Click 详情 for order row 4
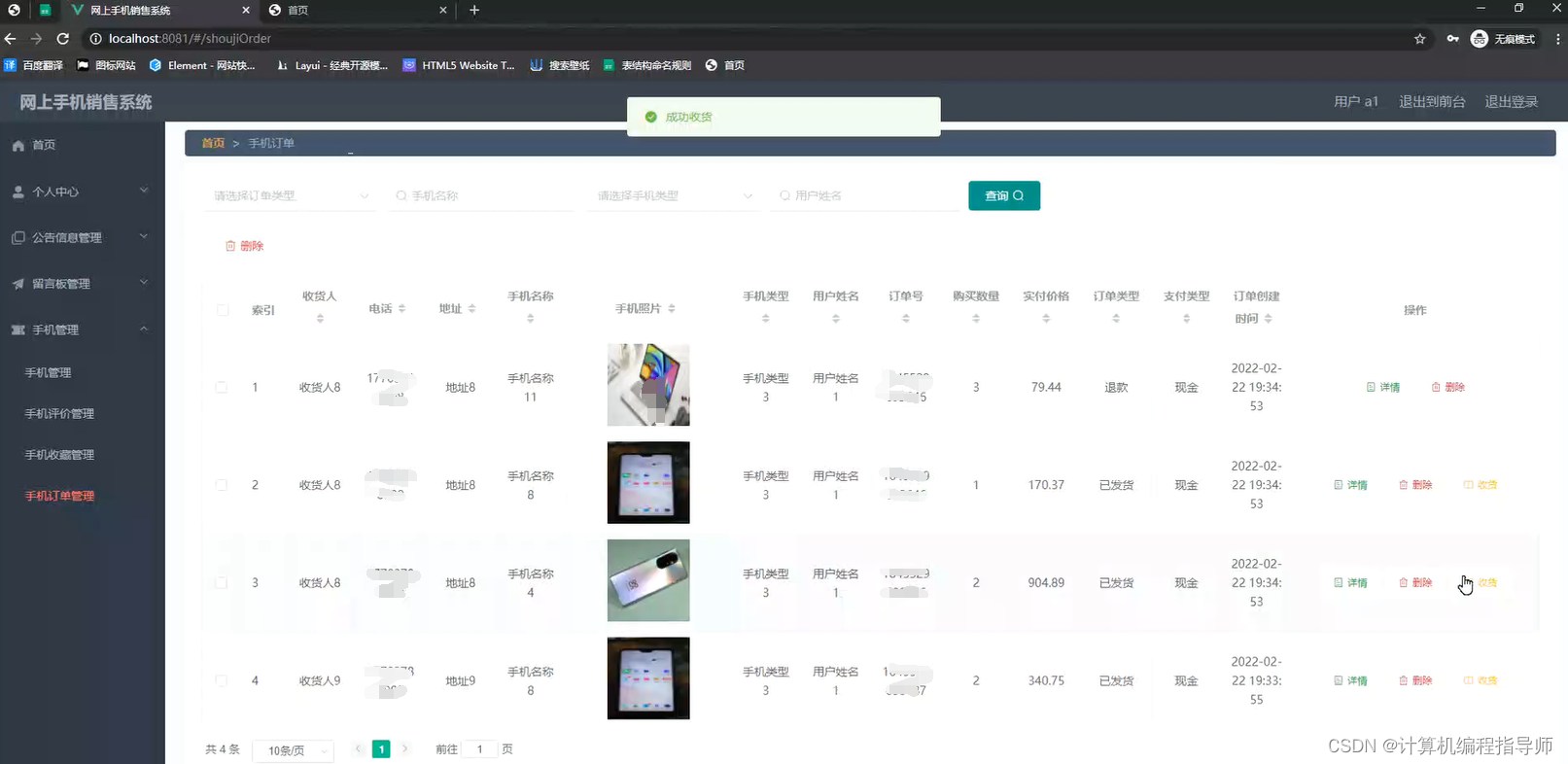Image resolution: width=1568 pixels, height=764 pixels. tap(1350, 680)
